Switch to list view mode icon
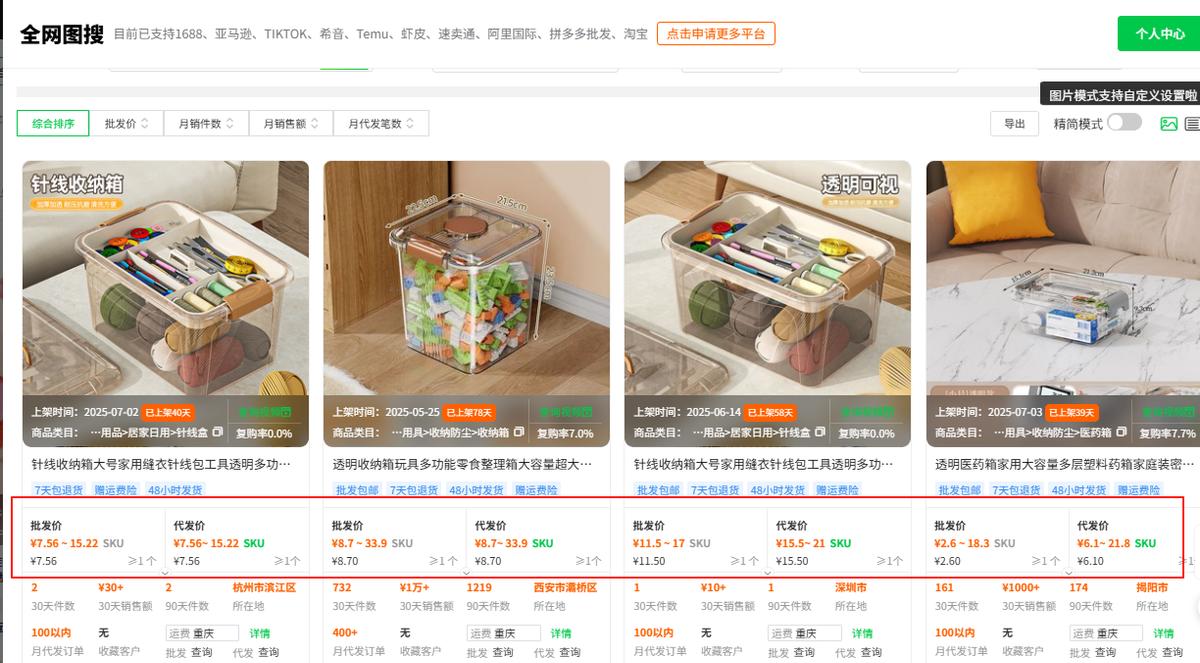Screen dimensions: 1200x663 (1192, 124)
